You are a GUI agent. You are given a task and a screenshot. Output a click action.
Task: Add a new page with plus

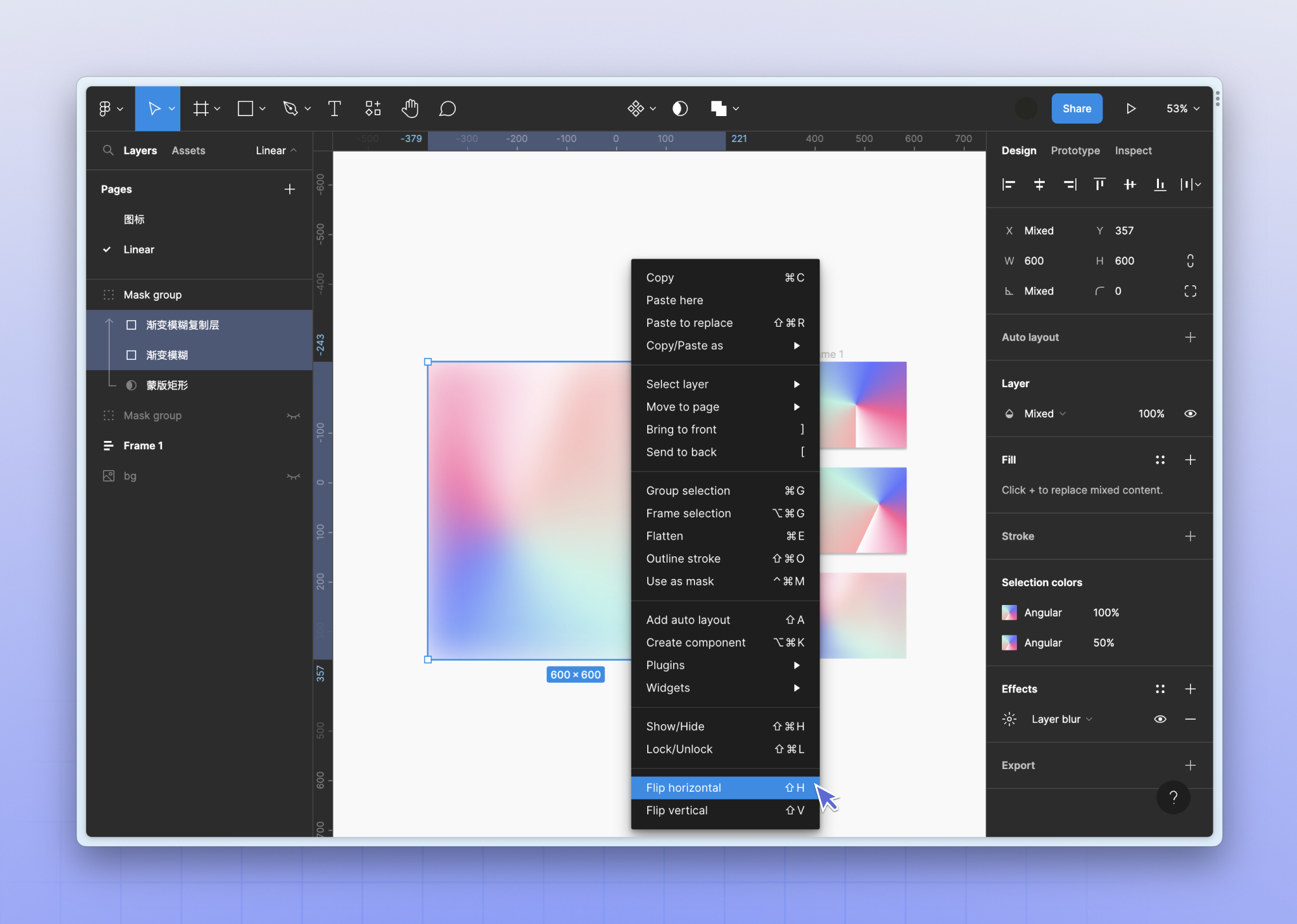coord(290,189)
